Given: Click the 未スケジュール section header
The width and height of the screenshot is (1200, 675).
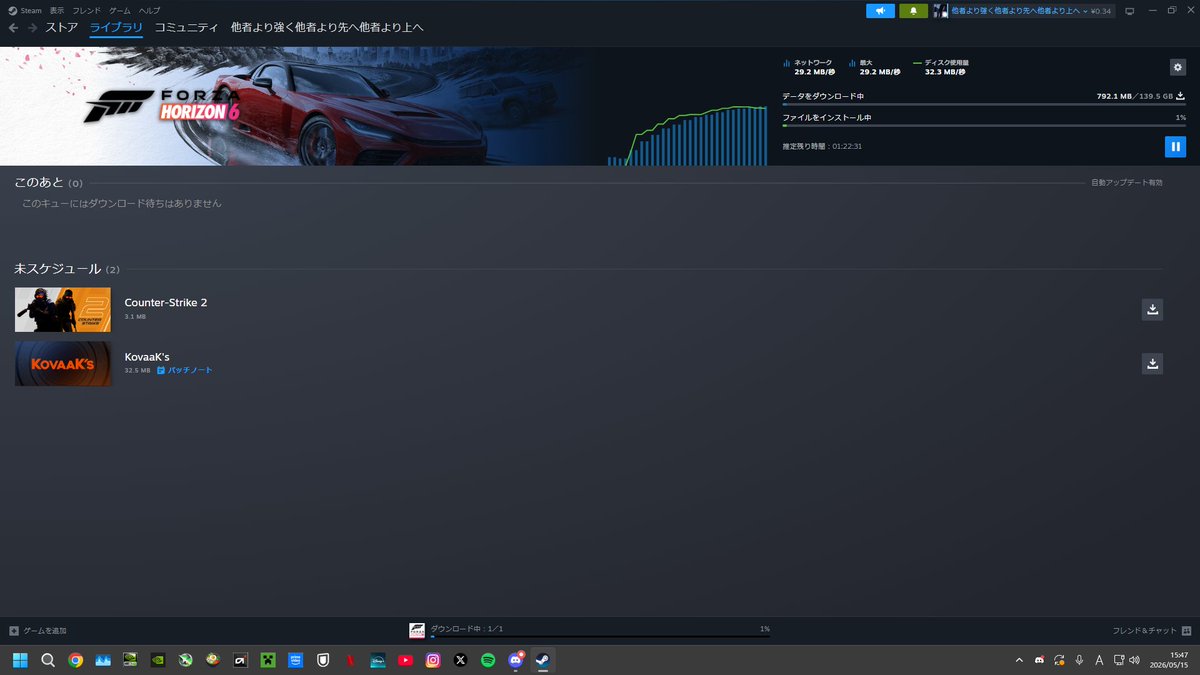Looking at the screenshot, I should (x=67, y=269).
